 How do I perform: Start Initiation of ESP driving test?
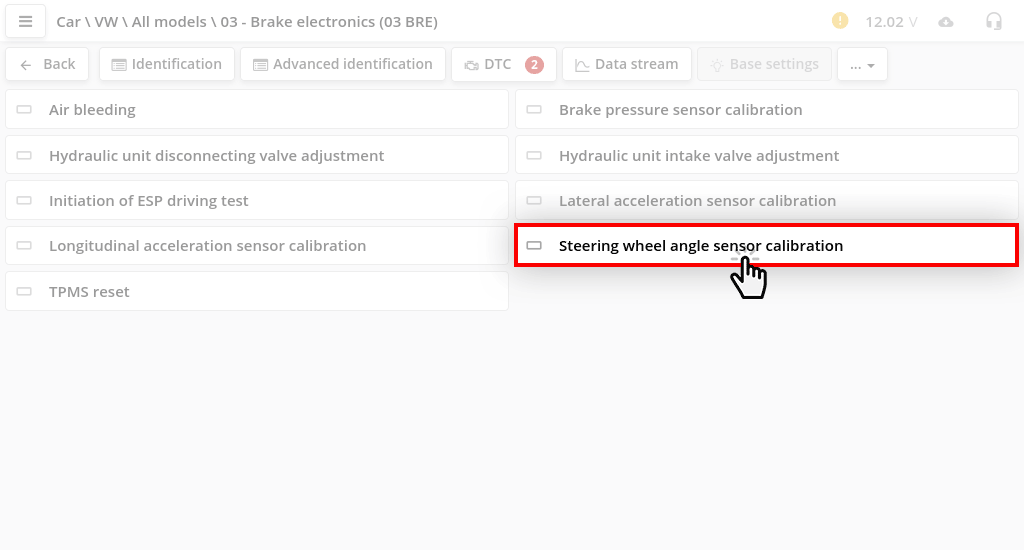(257, 201)
